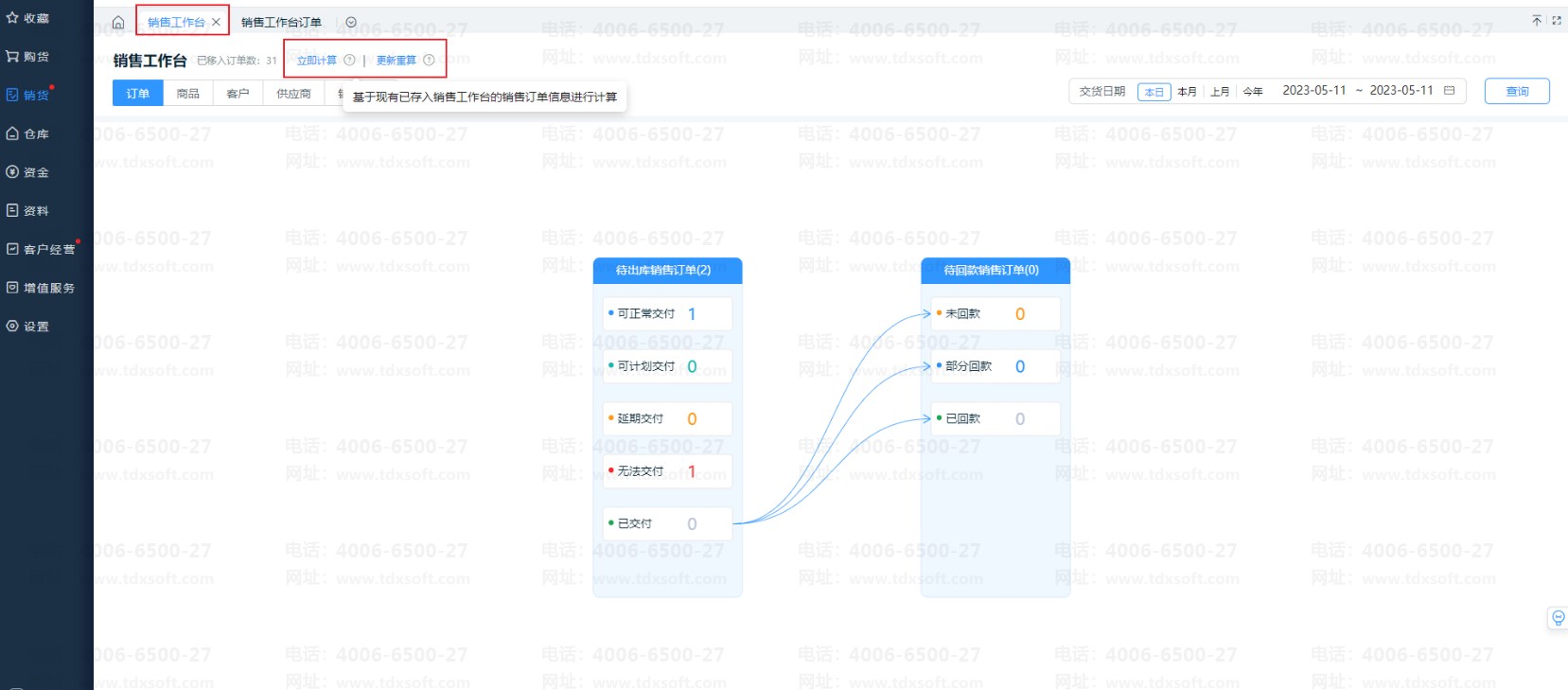Choose the 本月 date range option
Screen dimensions: 1568x690
[1187, 92]
